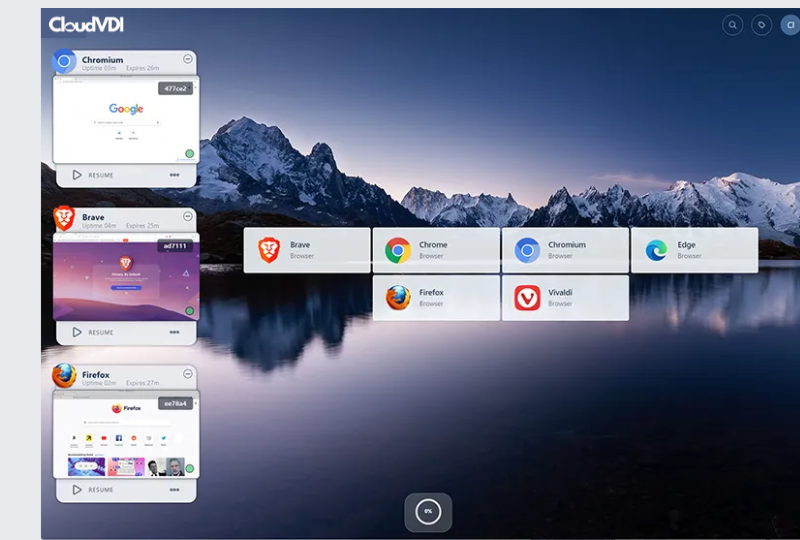Click the ad7111 session ID badge
This screenshot has width=800, height=540.
[x=176, y=246]
